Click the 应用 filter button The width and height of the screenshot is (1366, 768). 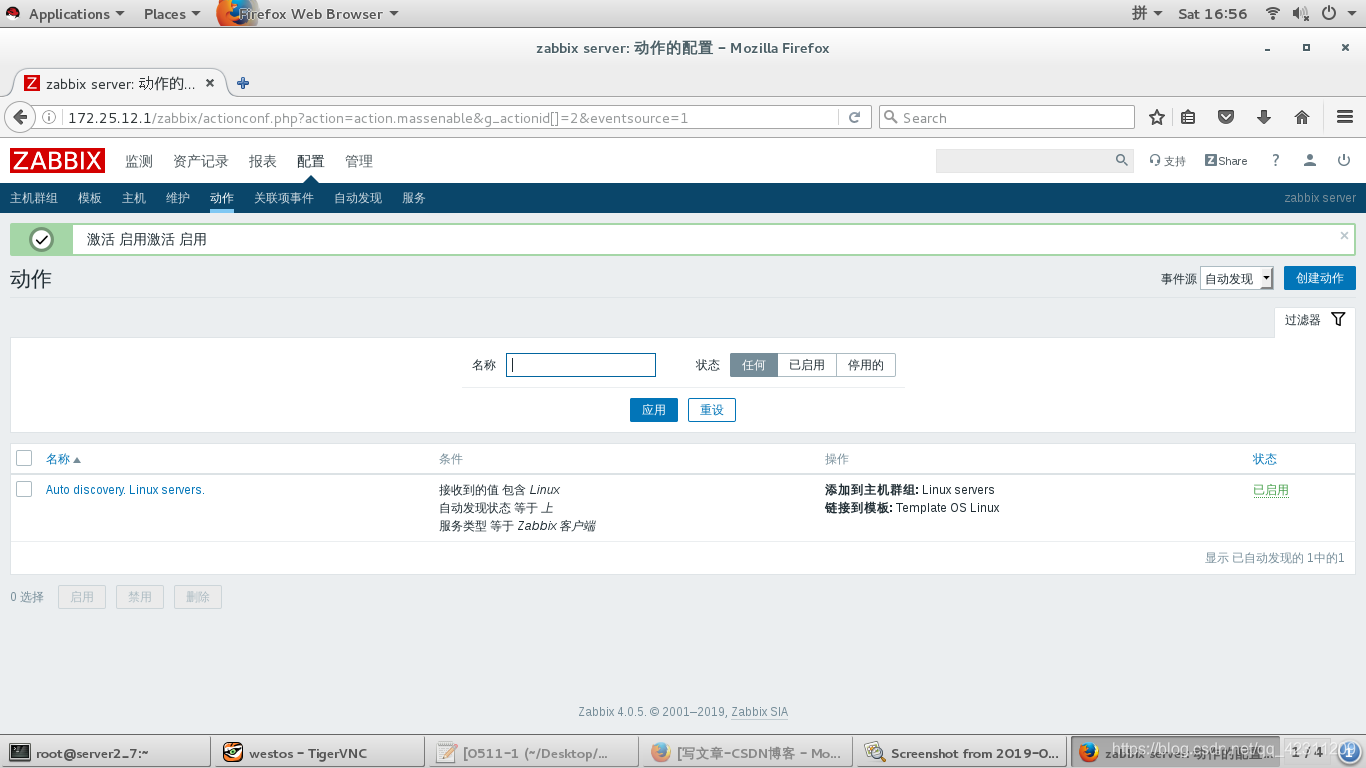click(654, 410)
